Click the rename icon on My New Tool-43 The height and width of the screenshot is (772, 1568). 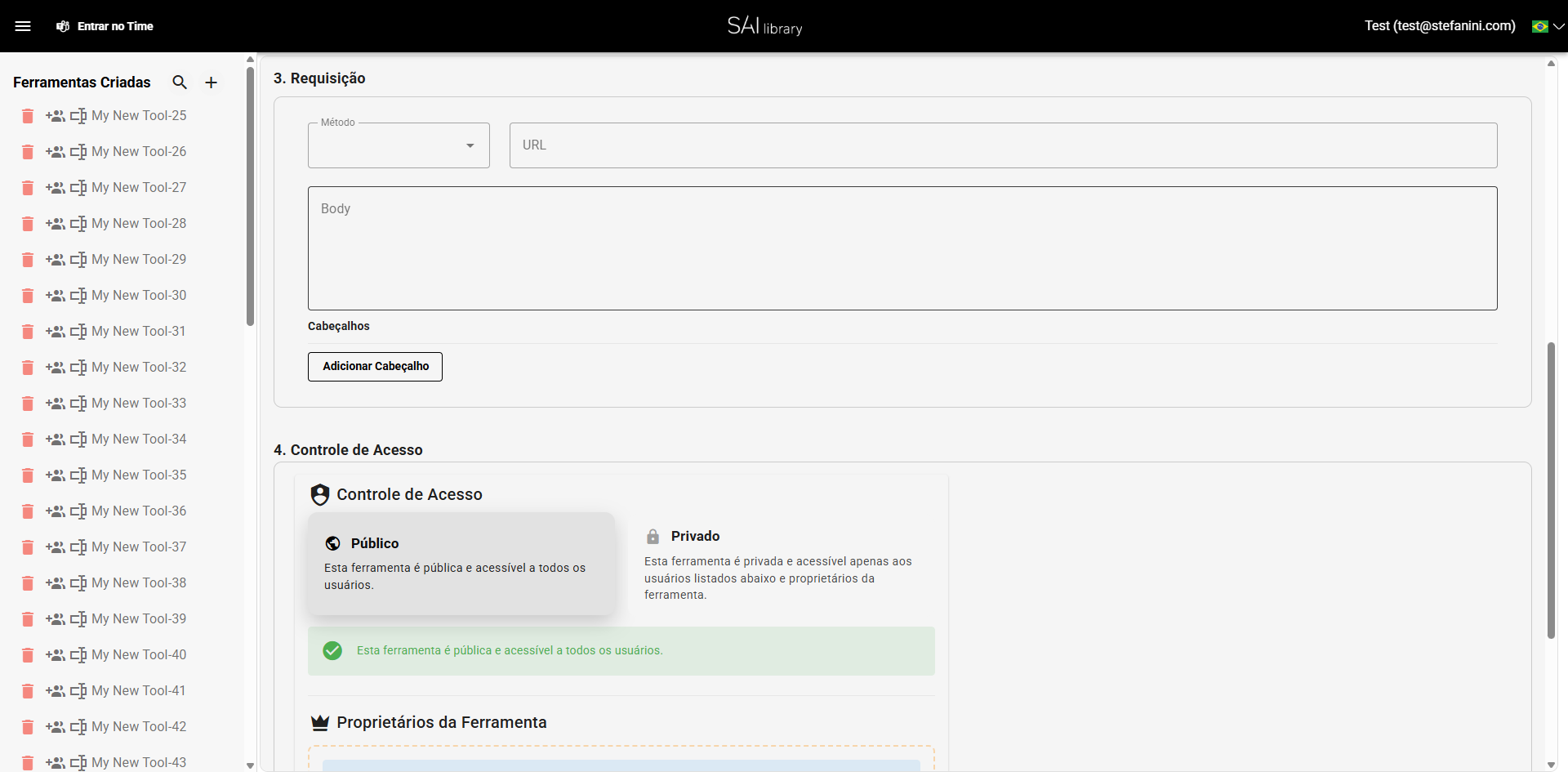tap(79, 762)
